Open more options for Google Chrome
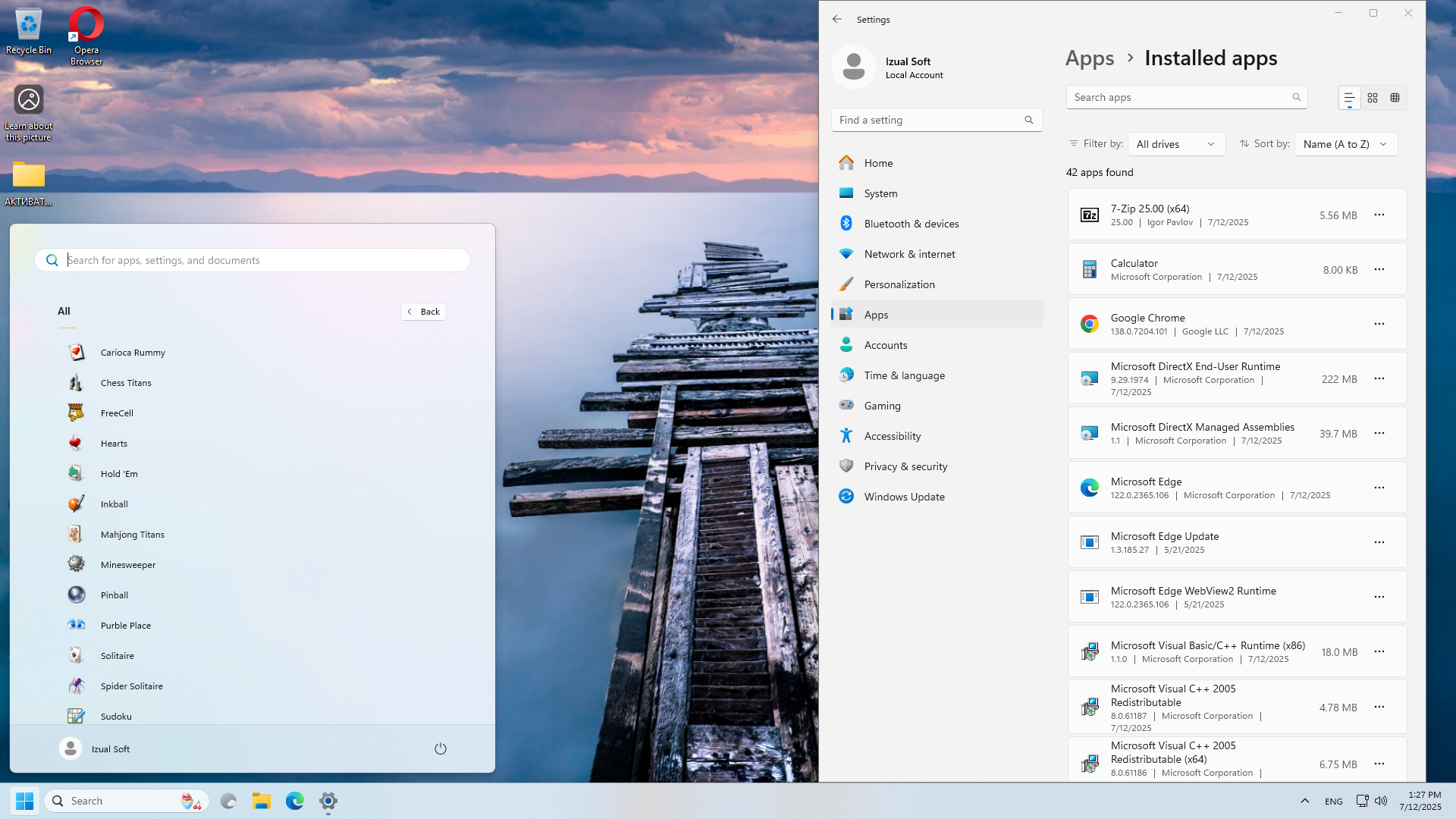 coord(1379,325)
